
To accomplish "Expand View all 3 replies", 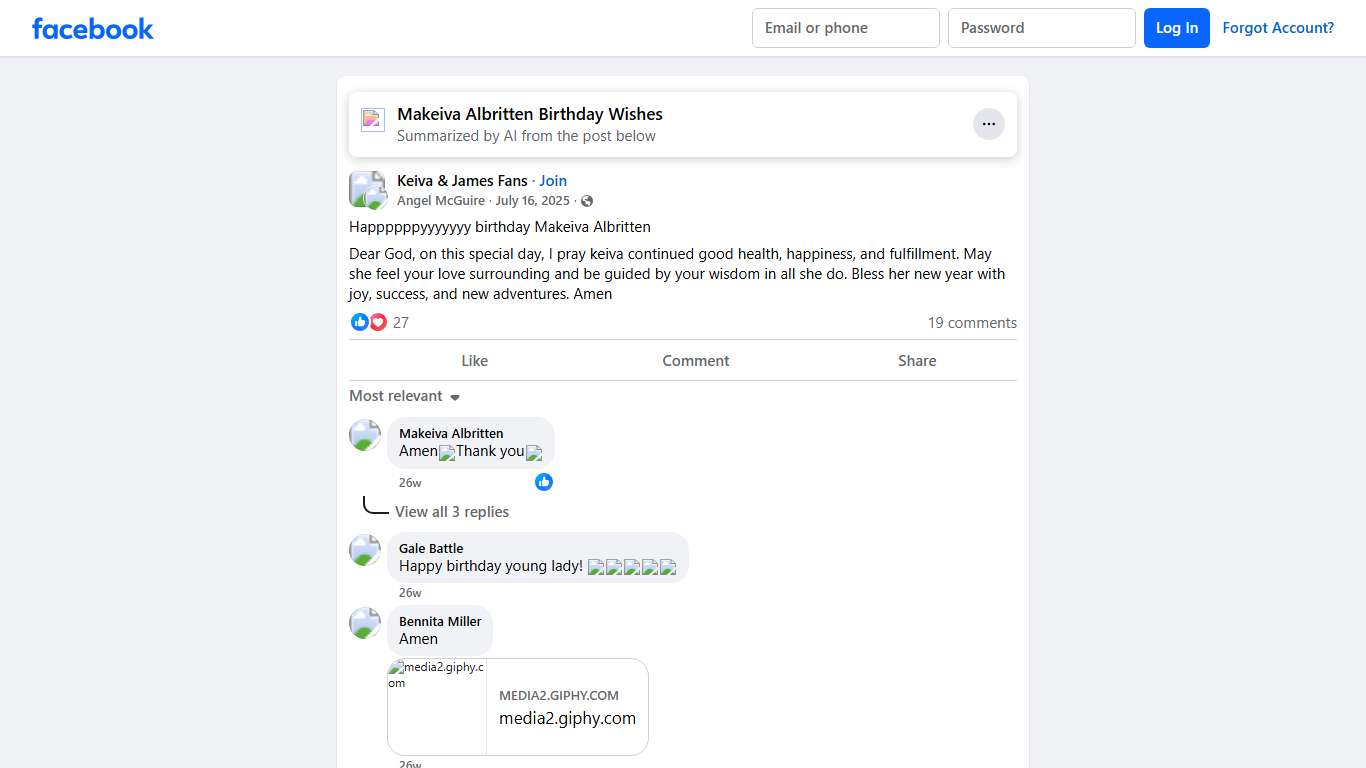I will click(452, 512).
